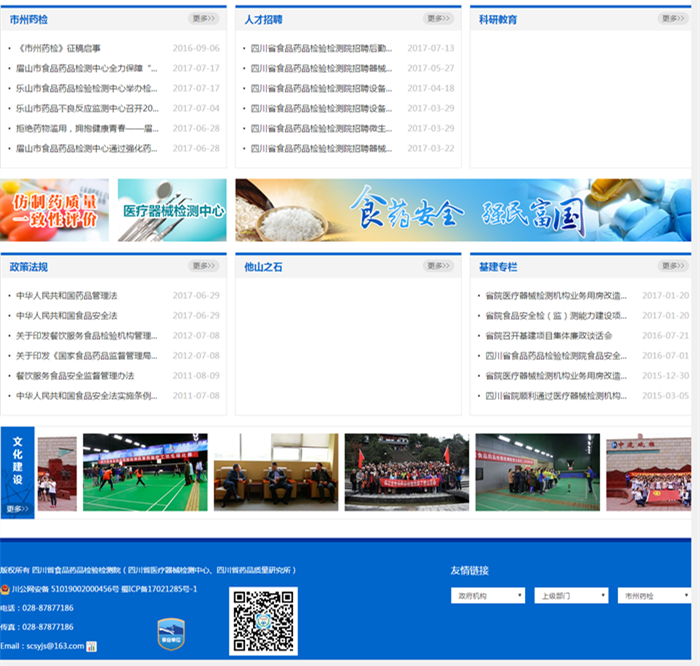Open the 仿制药质量一致性评价 banner

coord(55,210)
